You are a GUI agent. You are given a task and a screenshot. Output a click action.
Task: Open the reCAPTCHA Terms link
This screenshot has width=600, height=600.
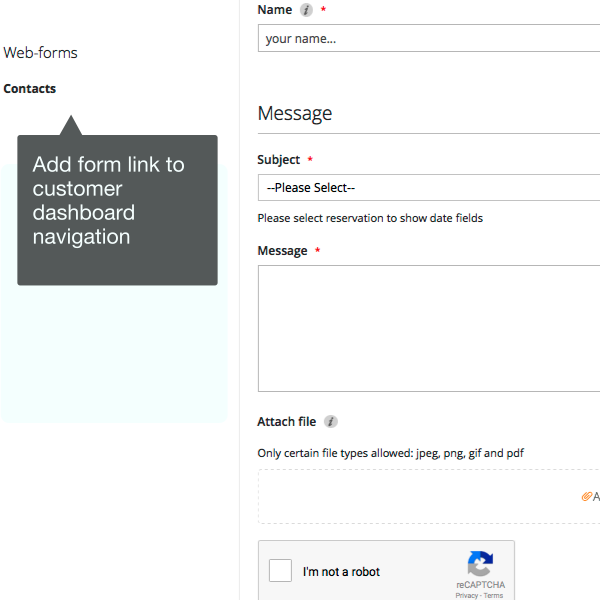coord(493,595)
